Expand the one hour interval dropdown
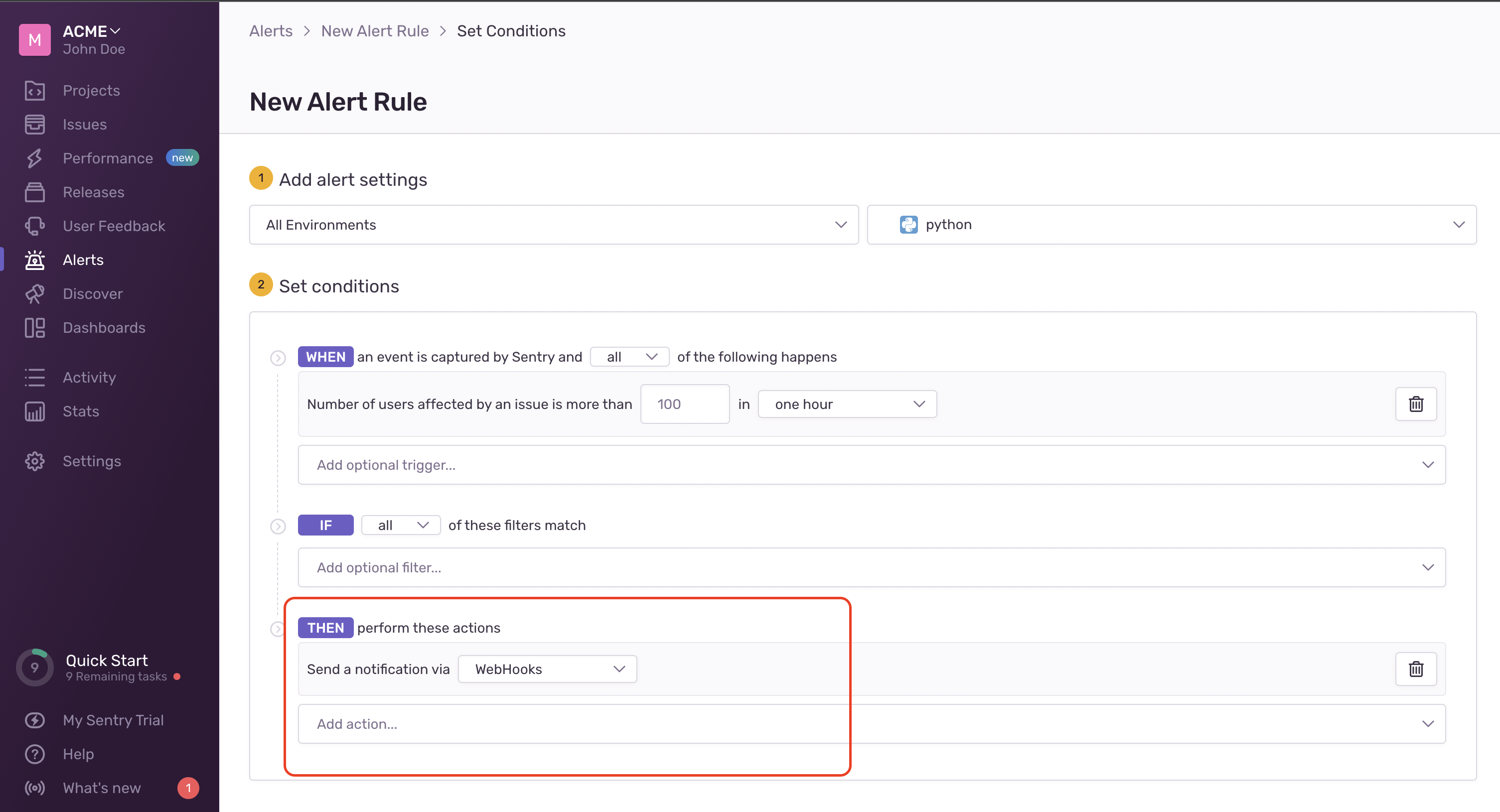Viewport: 1500px width, 812px height. [847, 404]
